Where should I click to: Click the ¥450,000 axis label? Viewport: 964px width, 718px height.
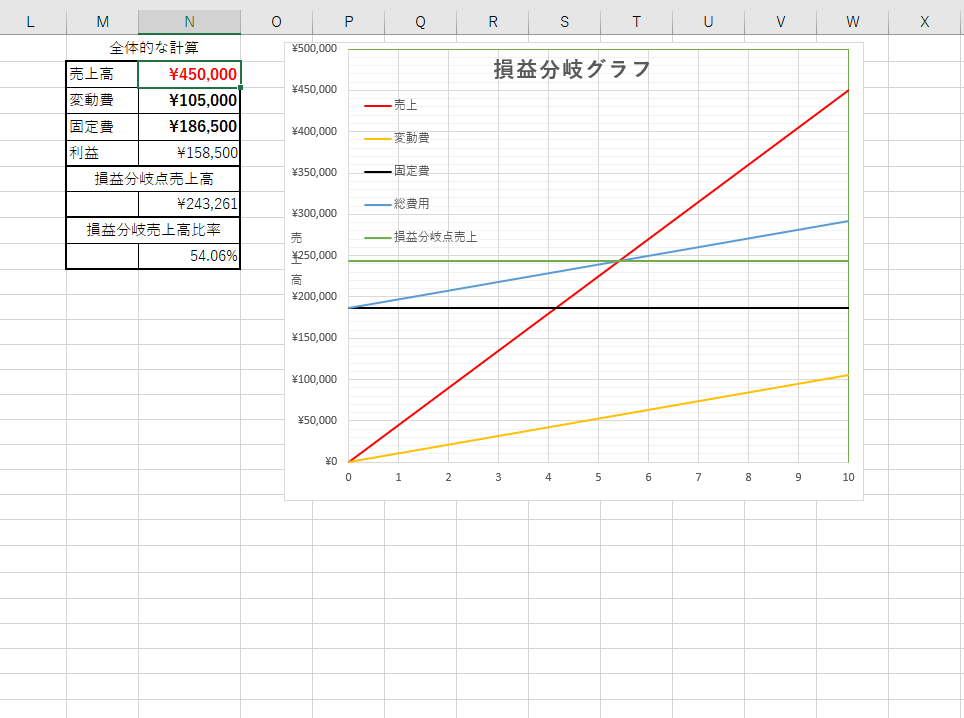pos(314,89)
